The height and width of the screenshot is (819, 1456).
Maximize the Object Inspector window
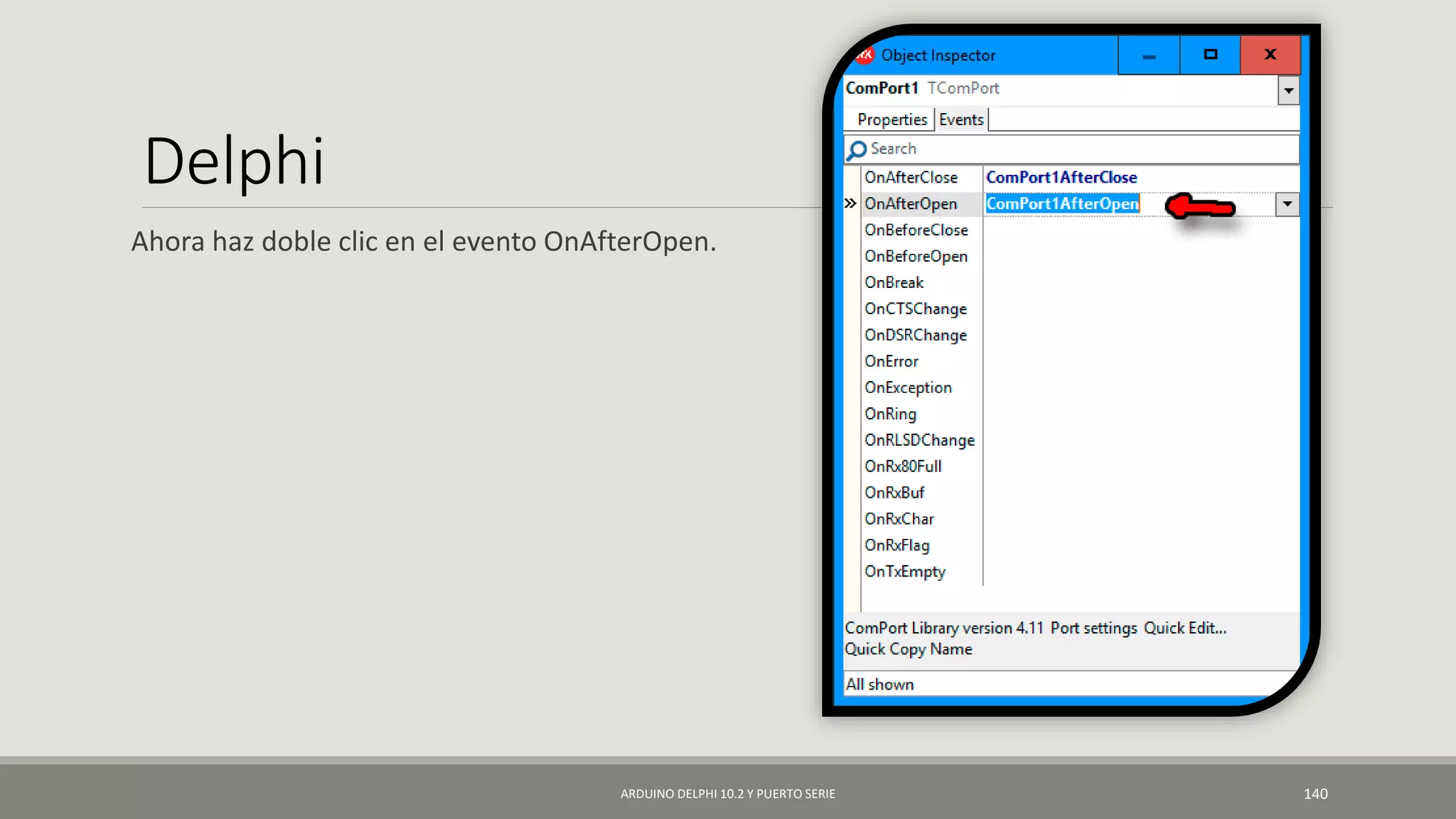[1210, 55]
